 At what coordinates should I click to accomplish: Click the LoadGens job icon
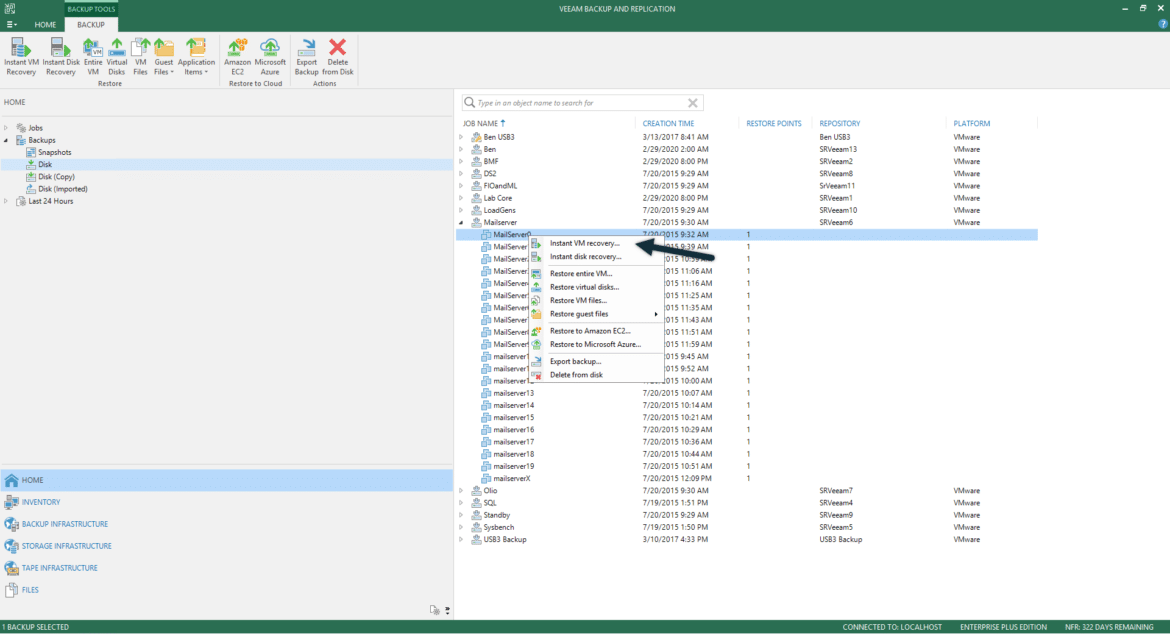476,210
